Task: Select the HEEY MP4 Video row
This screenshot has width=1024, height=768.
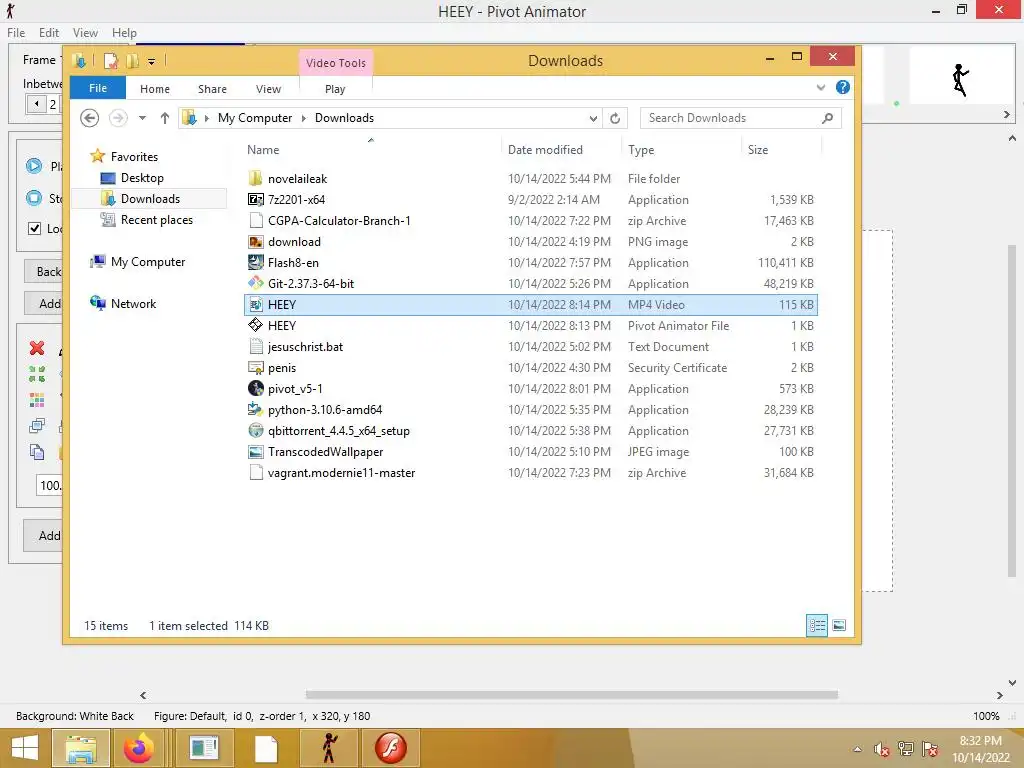Action: 531,305
